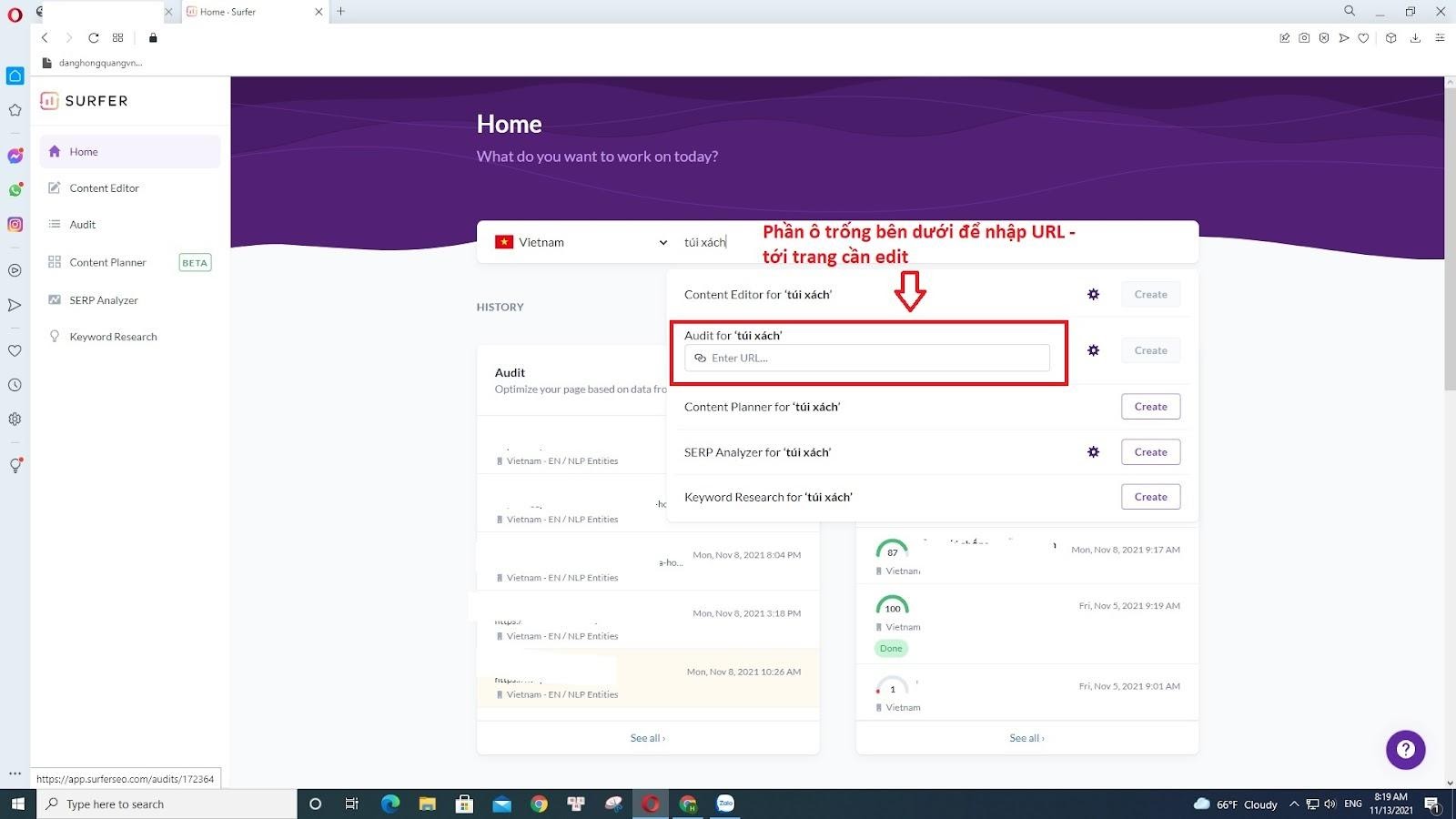This screenshot has width=1456, height=819.
Task: Go back with browser back arrow
Action: (45, 38)
